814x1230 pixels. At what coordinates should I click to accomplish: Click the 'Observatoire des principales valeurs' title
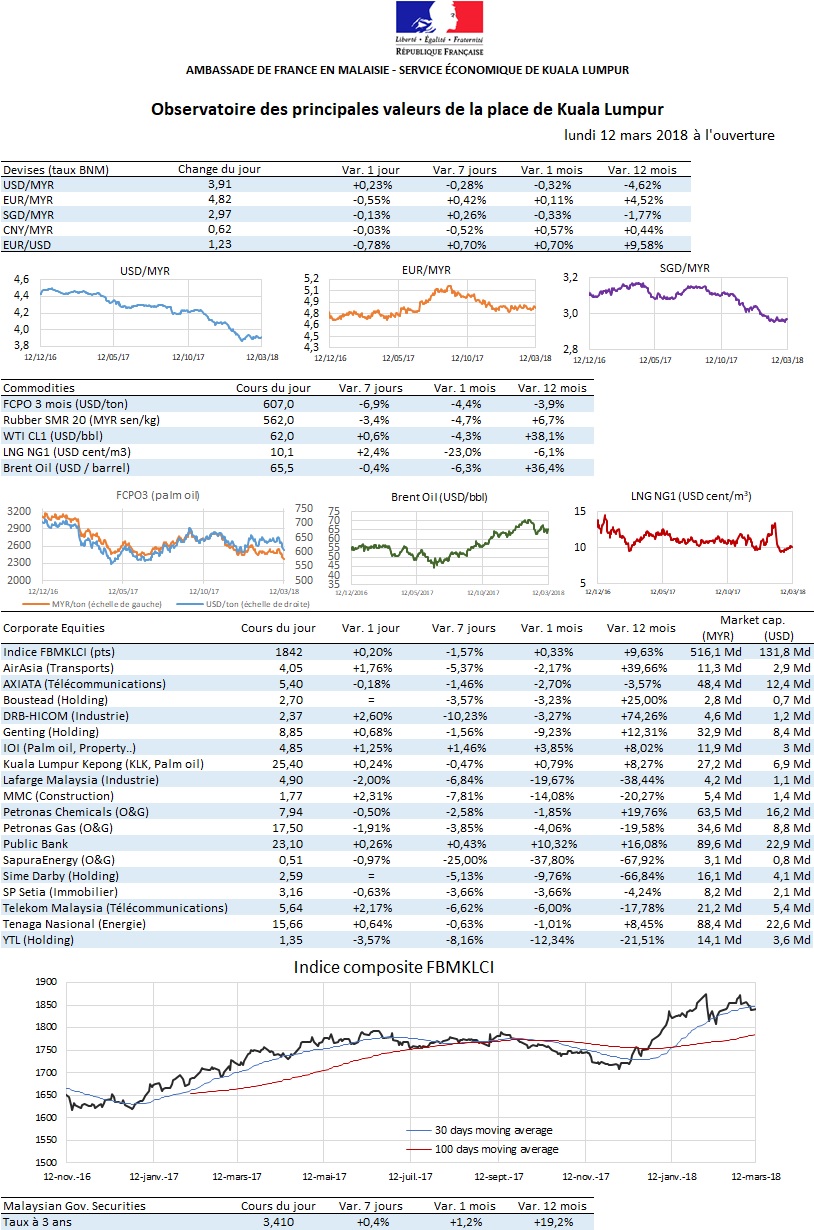click(407, 108)
